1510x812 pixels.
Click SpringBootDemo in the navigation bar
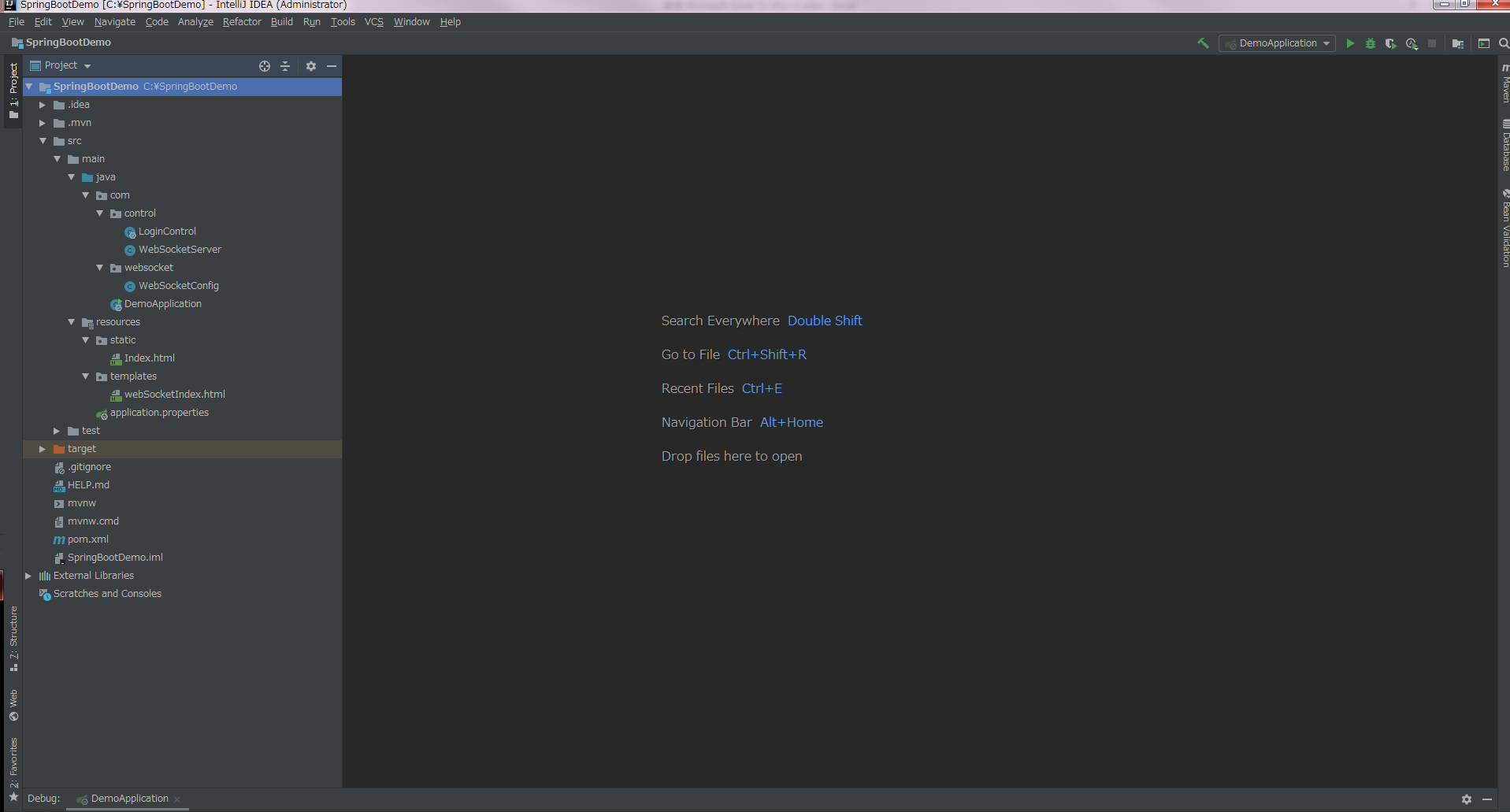pos(68,43)
